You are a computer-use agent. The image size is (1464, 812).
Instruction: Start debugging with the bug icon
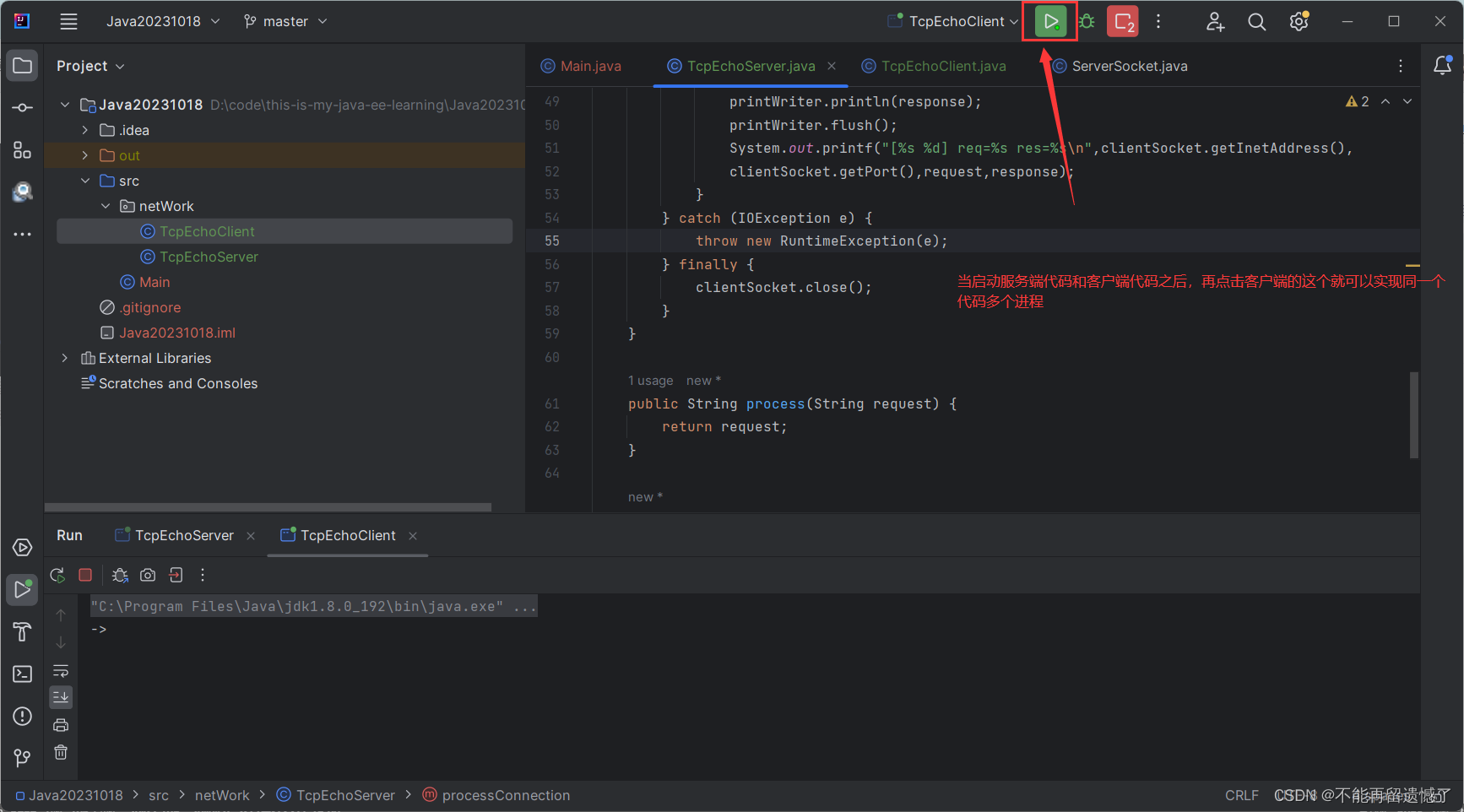[x=1087, y=22]
